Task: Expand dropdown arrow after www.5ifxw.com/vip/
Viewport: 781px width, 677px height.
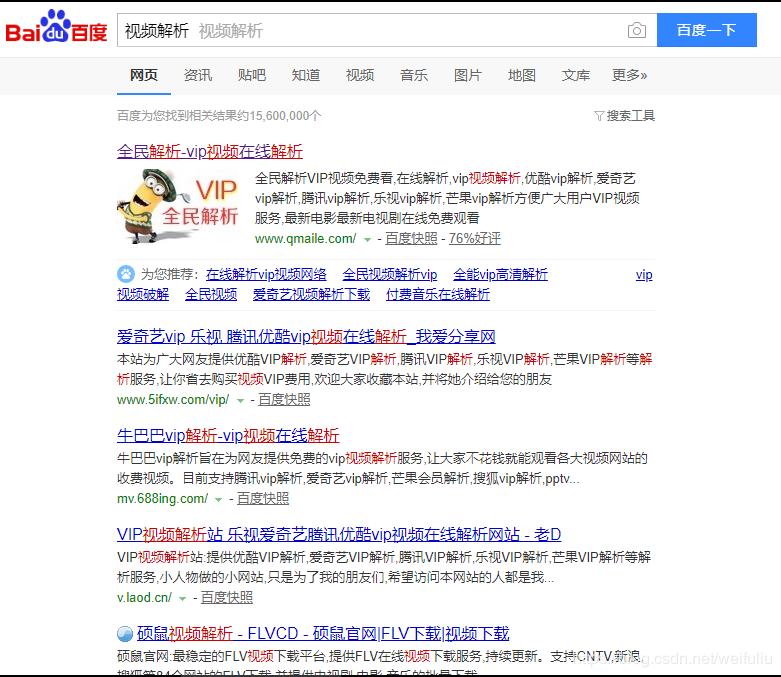Action: pyautogui.click(x=240, y=401)
